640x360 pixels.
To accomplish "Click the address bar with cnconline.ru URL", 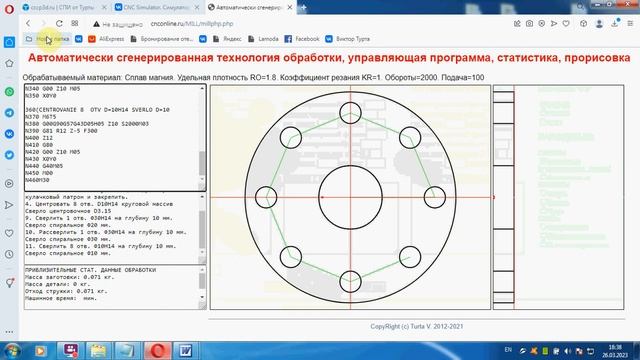I will click(x=192, y=24).
